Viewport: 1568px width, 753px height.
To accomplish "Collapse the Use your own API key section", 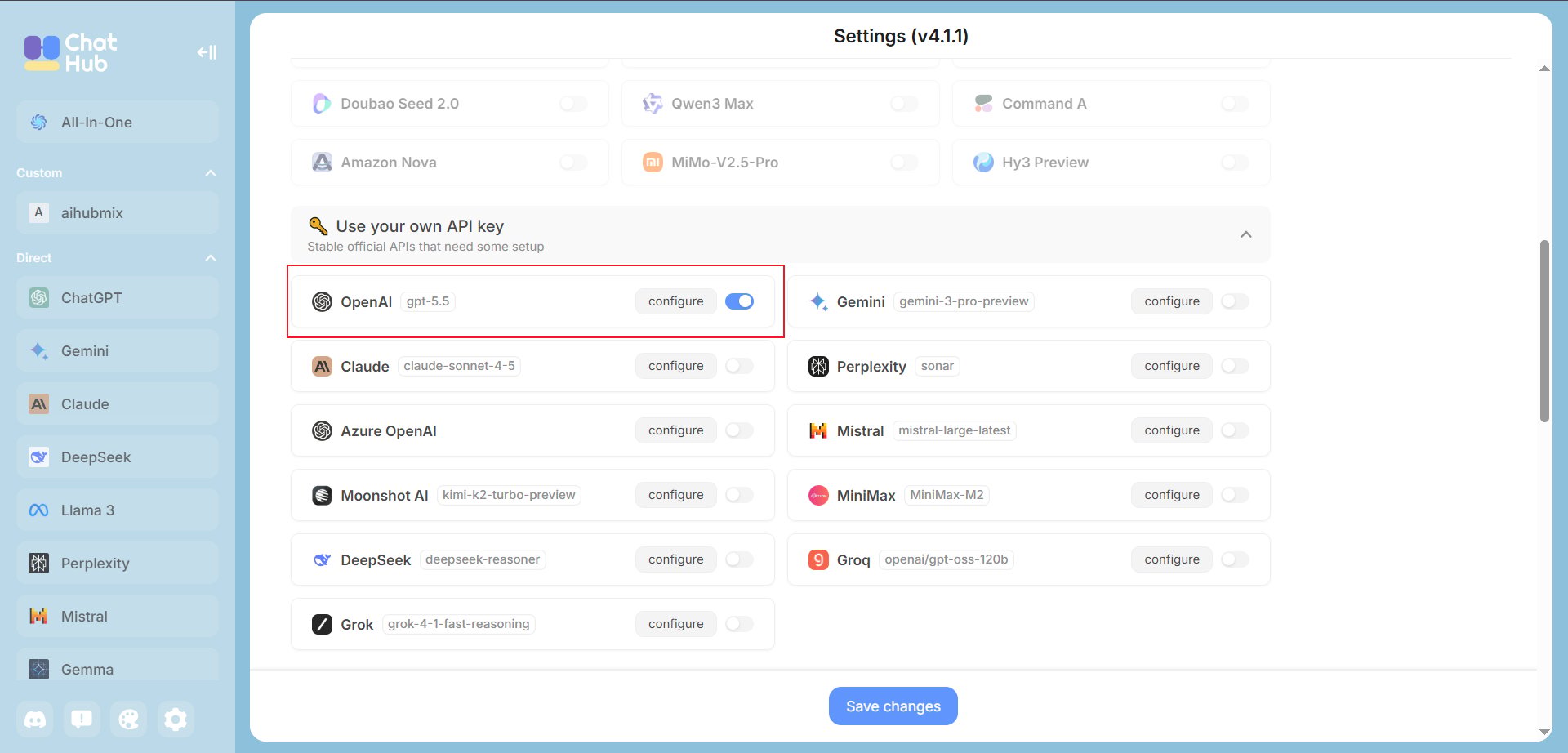I will pos(1246,235).
